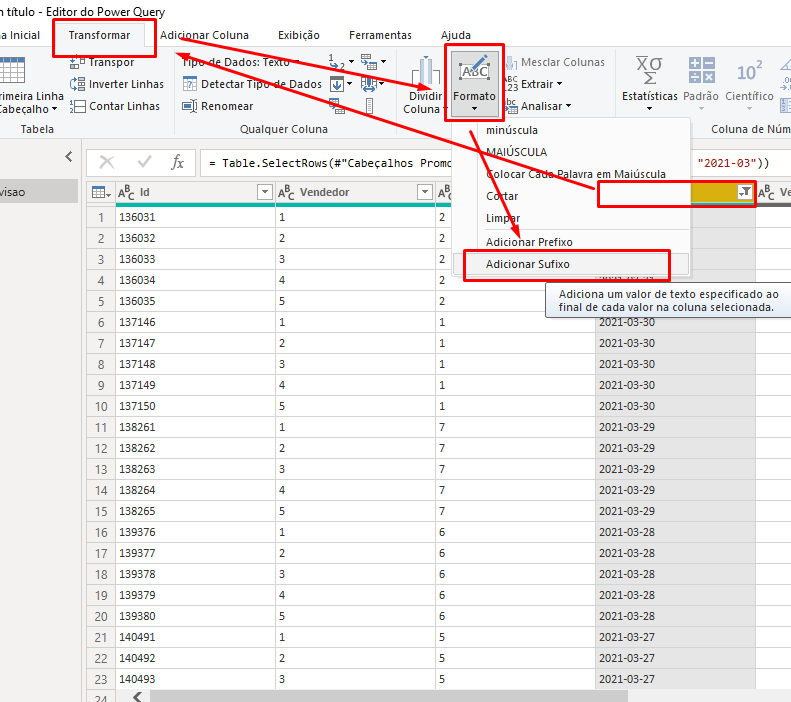Image resolution: width=791 pixels, height=702 pixels.
Task: Click cell 140493 in the Id column
Action: pyautogui.click(x=196, y=679)
